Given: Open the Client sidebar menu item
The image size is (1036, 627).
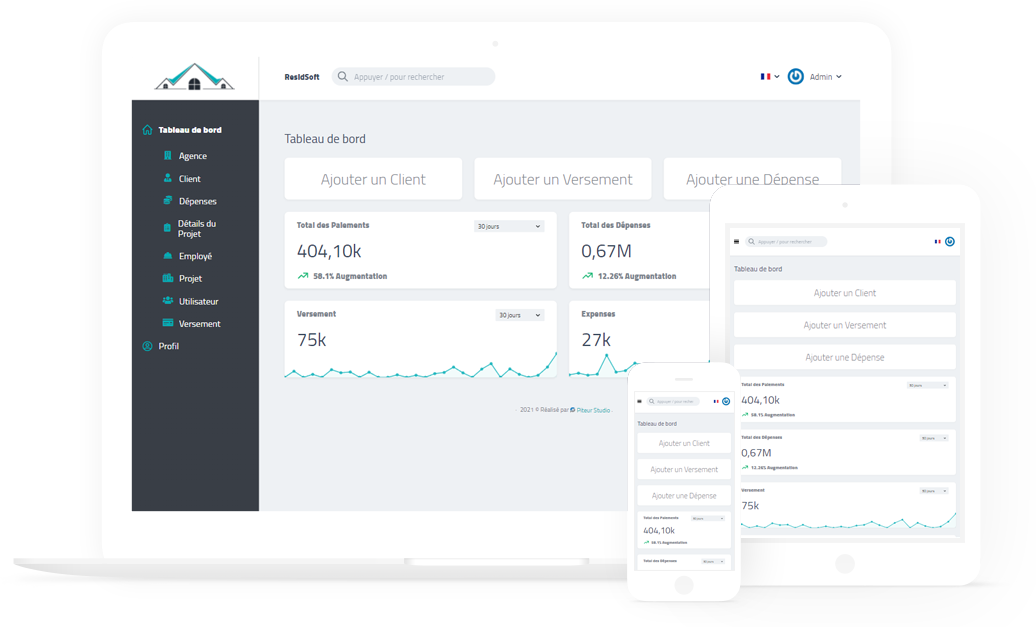Looking at the screenshot, I should coord(190,178).
